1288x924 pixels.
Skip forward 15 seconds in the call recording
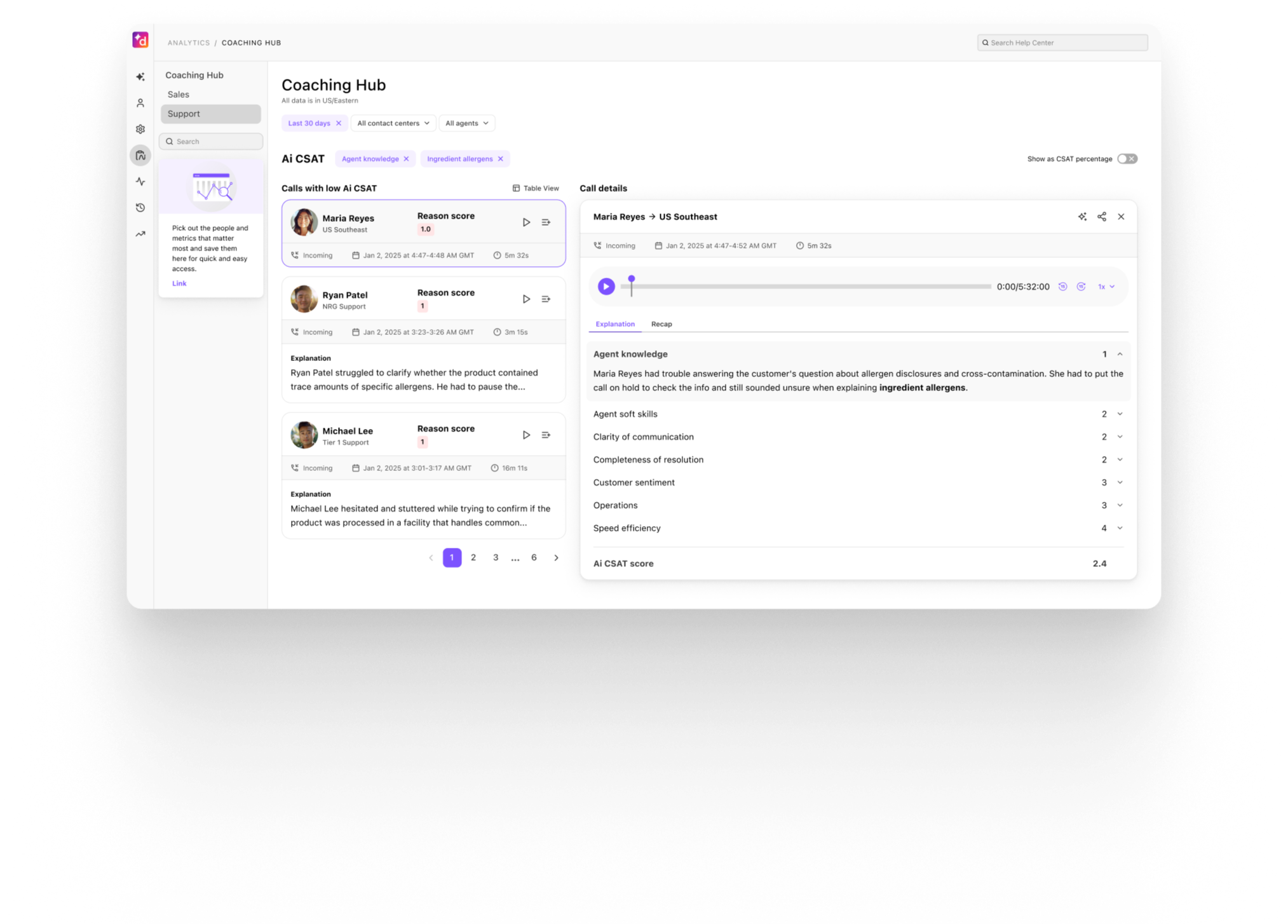pos(1081,287)
